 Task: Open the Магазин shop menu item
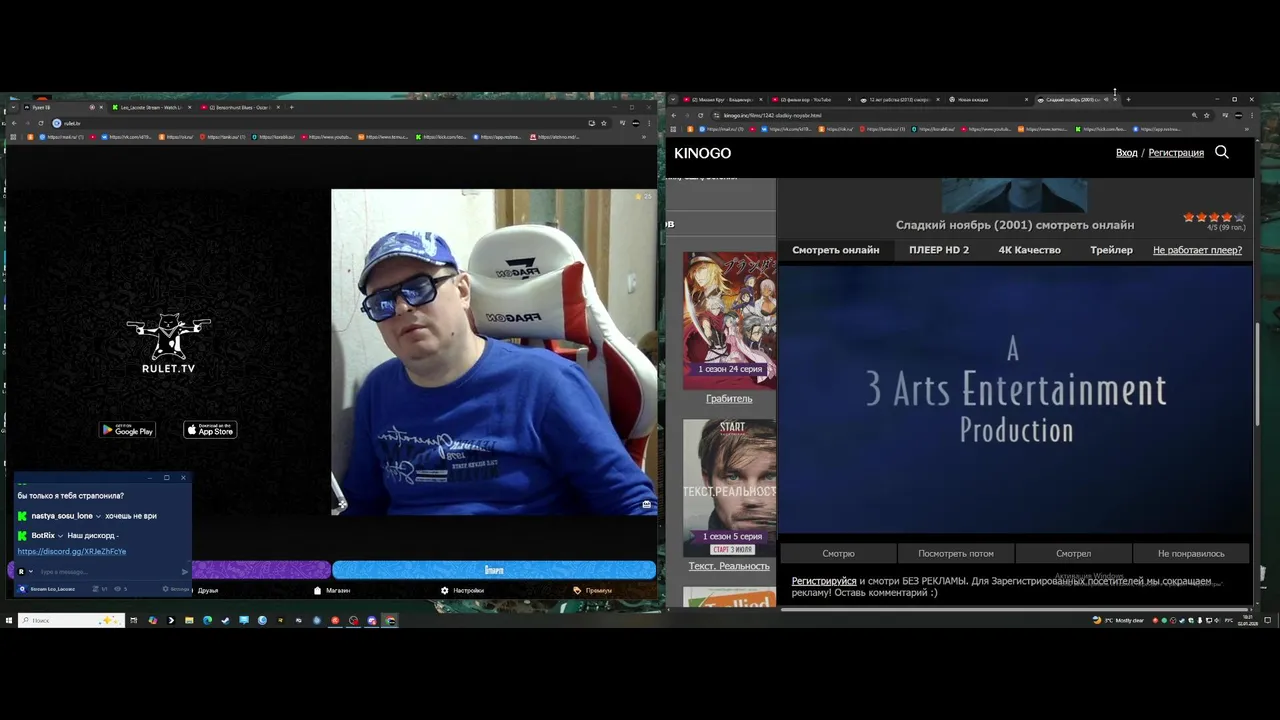tap(332, 591)
